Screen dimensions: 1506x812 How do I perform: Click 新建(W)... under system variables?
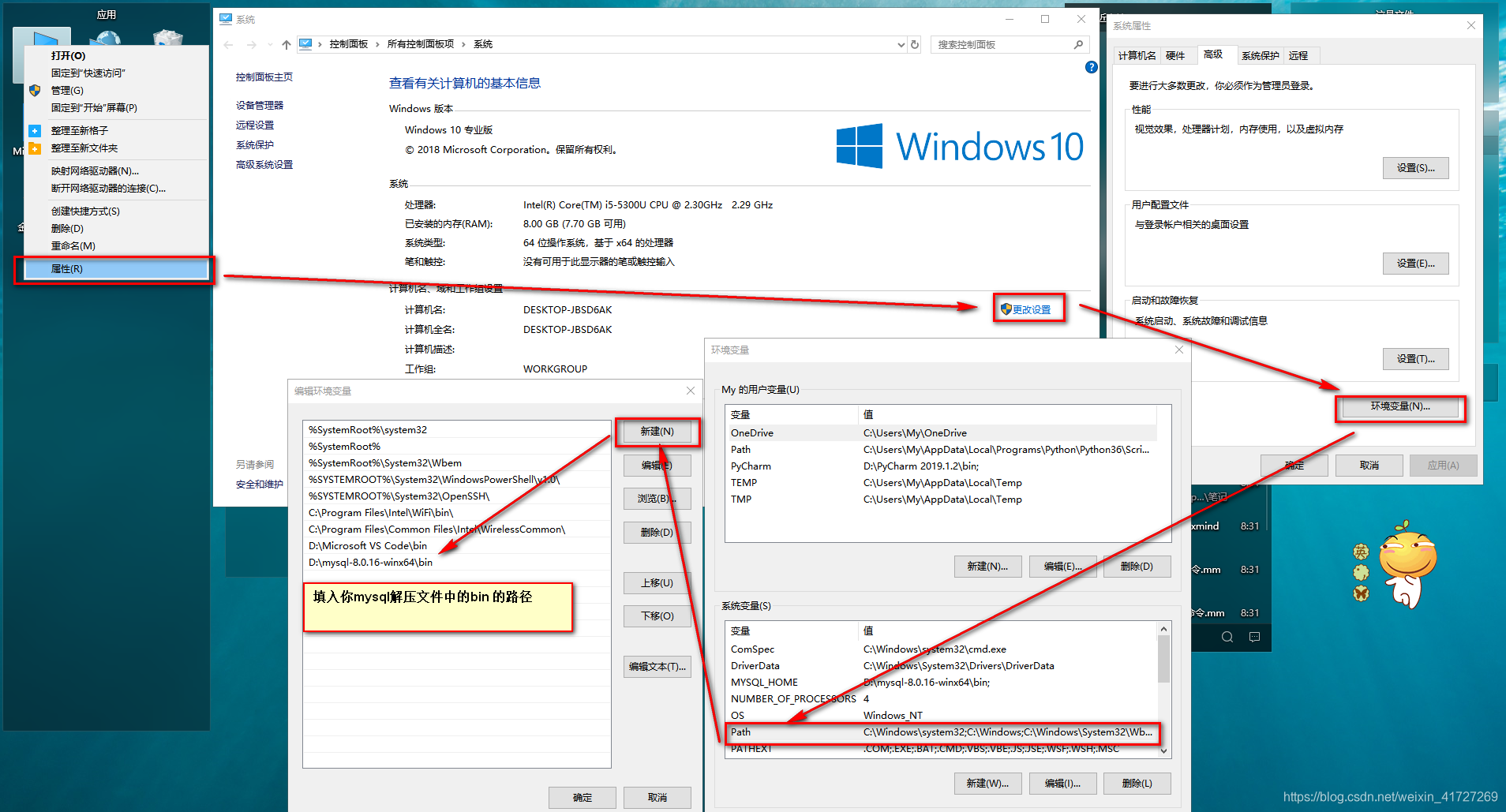(x=987, y=784)
